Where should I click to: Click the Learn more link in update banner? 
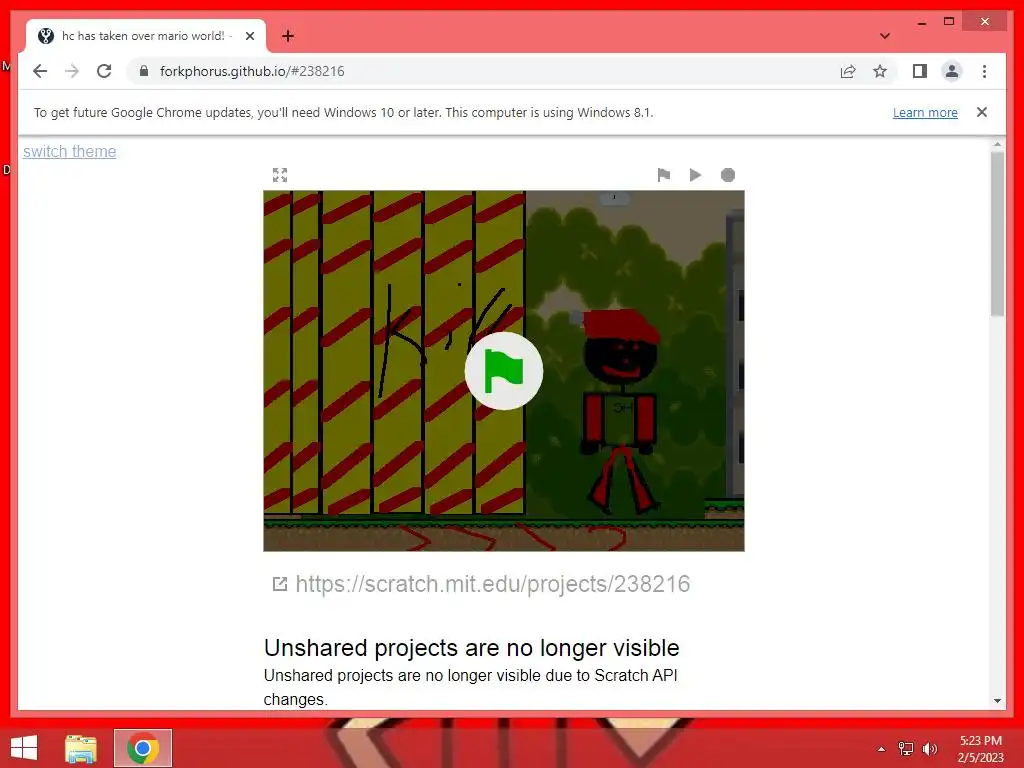pyautogui.click(x=925, y=112)
